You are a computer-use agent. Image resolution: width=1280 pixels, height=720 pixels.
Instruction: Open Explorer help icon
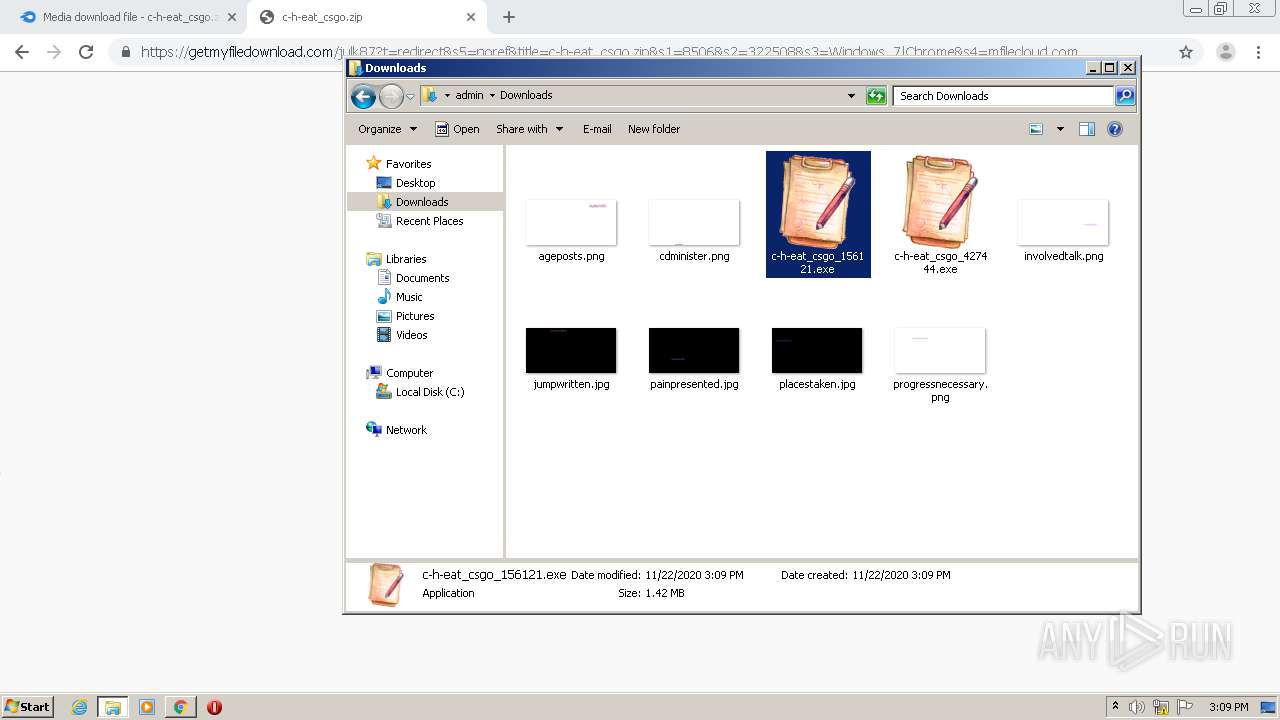[x=1115, y=129]
